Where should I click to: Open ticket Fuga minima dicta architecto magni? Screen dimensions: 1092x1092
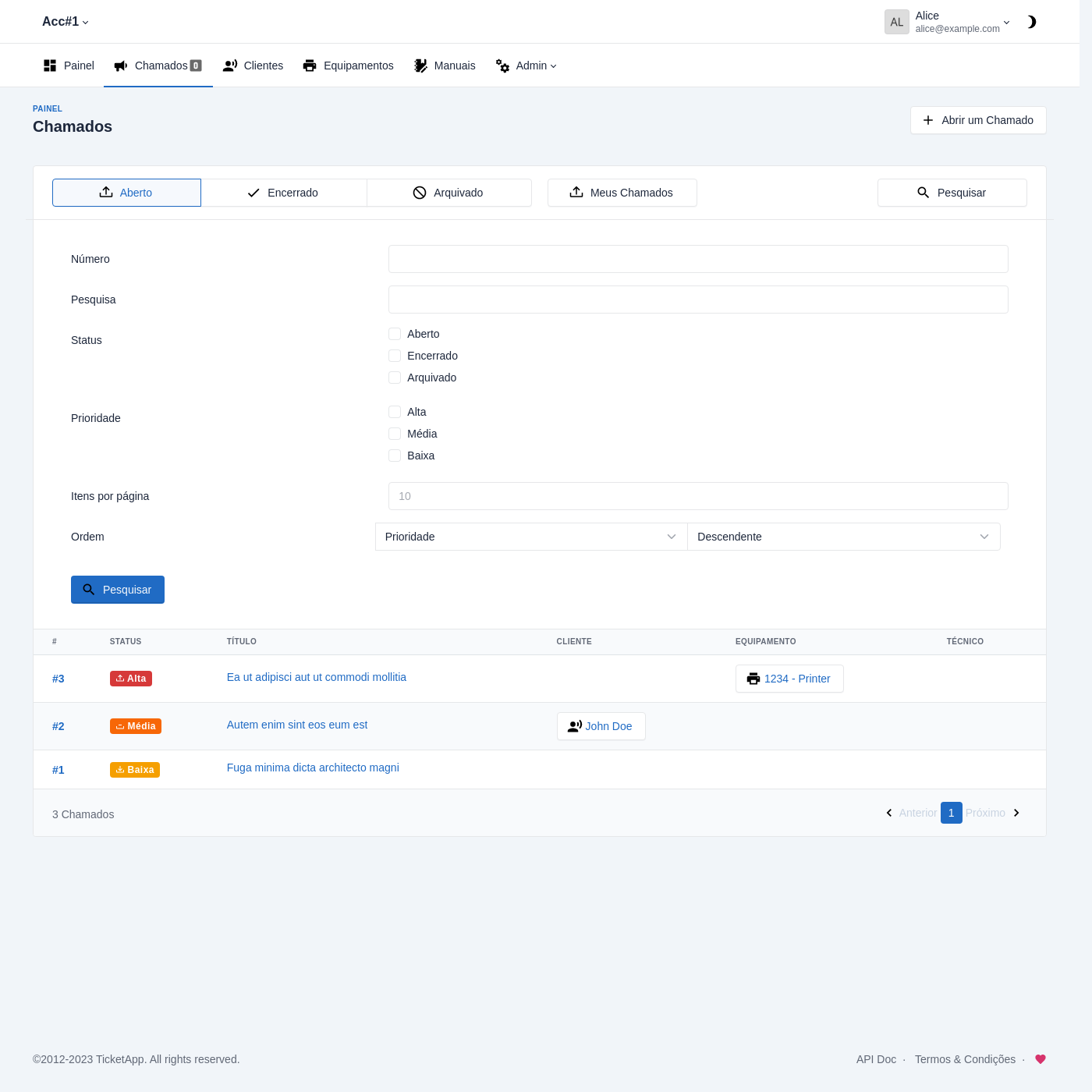click(x=313, y=768)
